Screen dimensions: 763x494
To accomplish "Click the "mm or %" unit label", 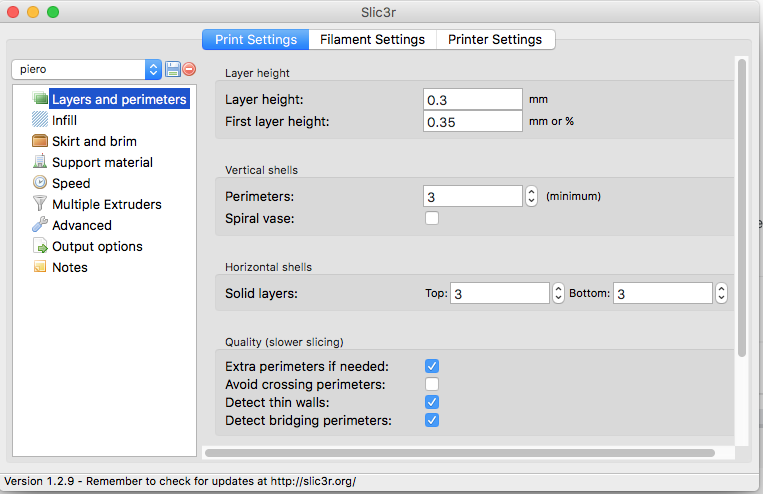I will tap(551, 121).
